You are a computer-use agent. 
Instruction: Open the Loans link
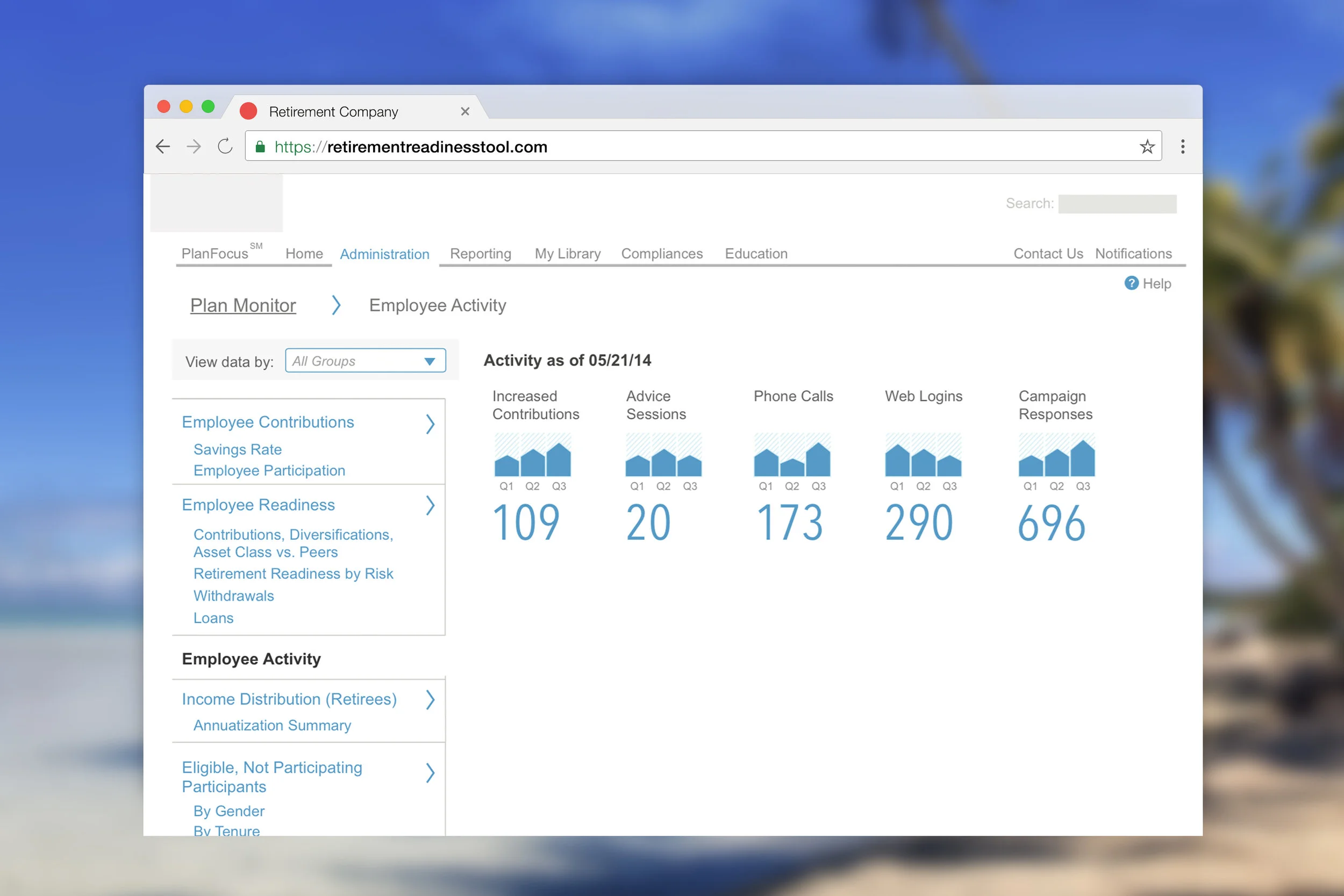[x=213, y=618]
